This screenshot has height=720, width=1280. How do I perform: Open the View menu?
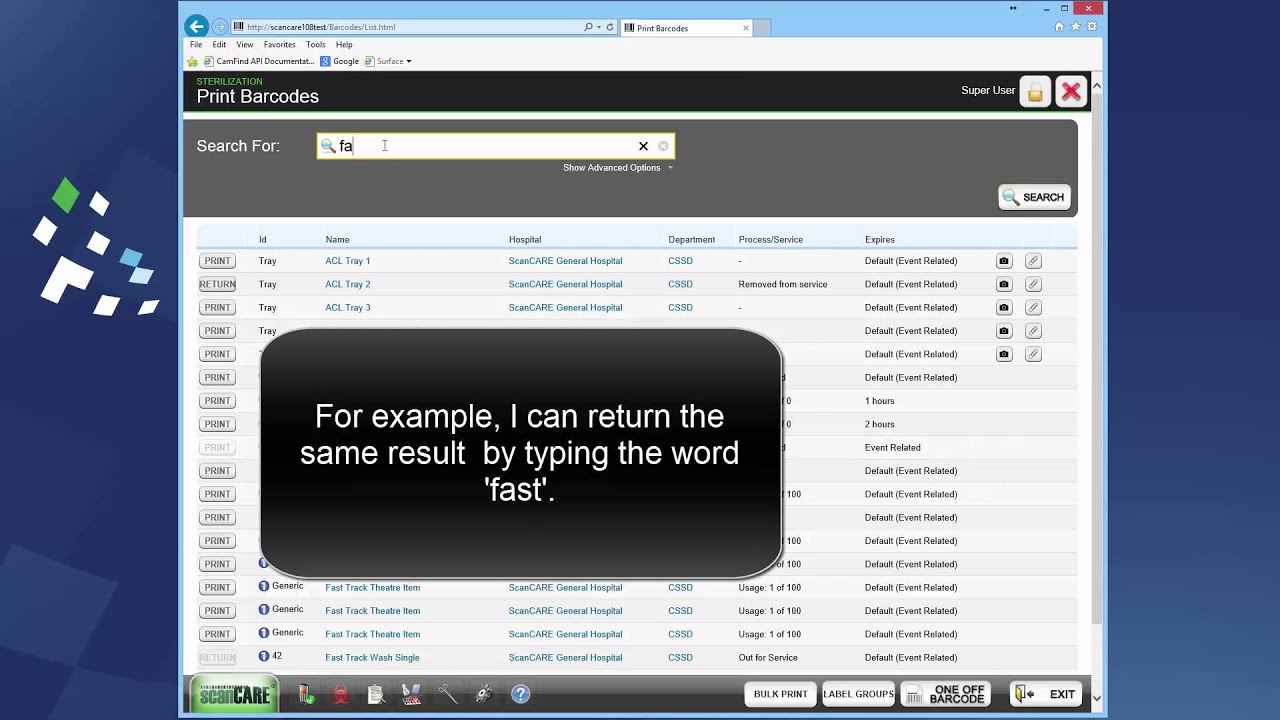[x=245, y=45]
